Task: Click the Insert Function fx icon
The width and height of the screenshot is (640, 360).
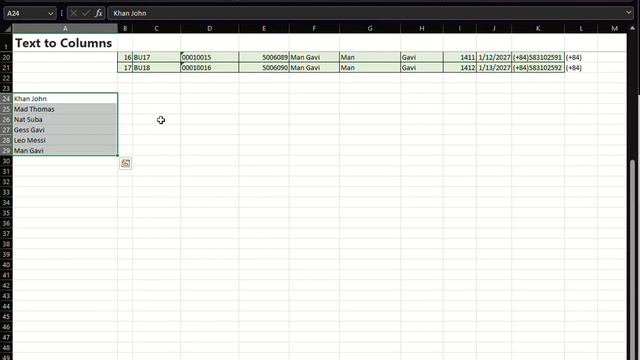Action: pyautogui.click(x=98, y=13)
